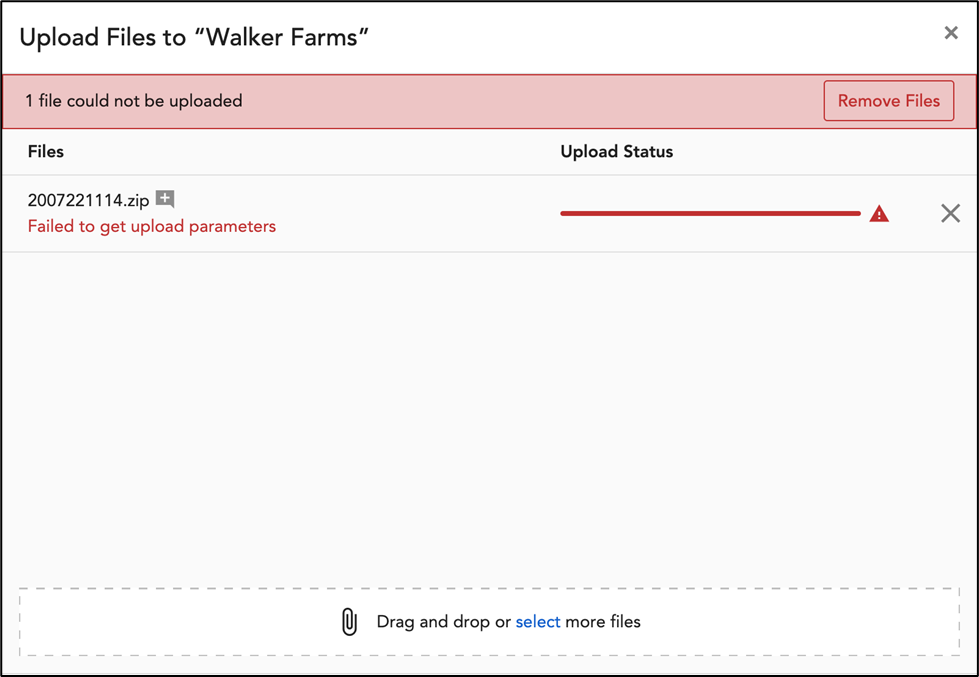Screen dimensions: 979x677
Task: Click the Drag and drop text
Action: point(443,622)
